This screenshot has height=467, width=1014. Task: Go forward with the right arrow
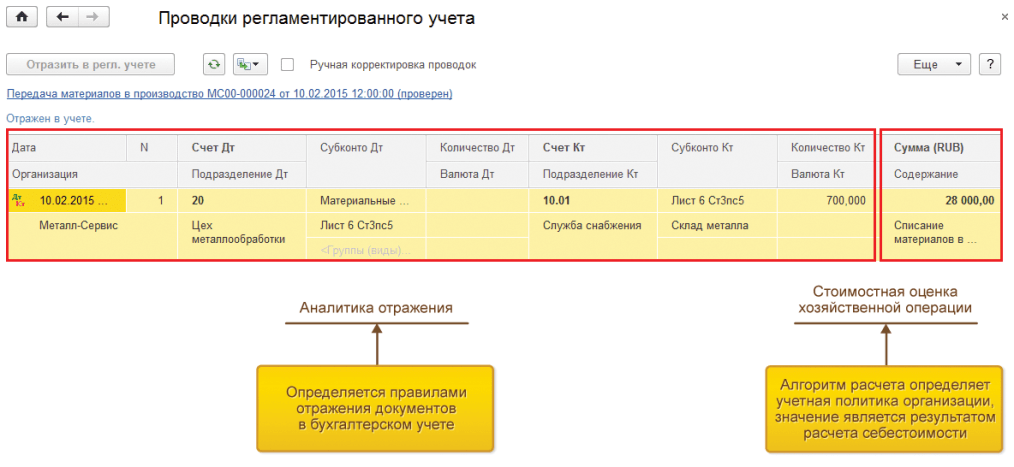point(93,18)
